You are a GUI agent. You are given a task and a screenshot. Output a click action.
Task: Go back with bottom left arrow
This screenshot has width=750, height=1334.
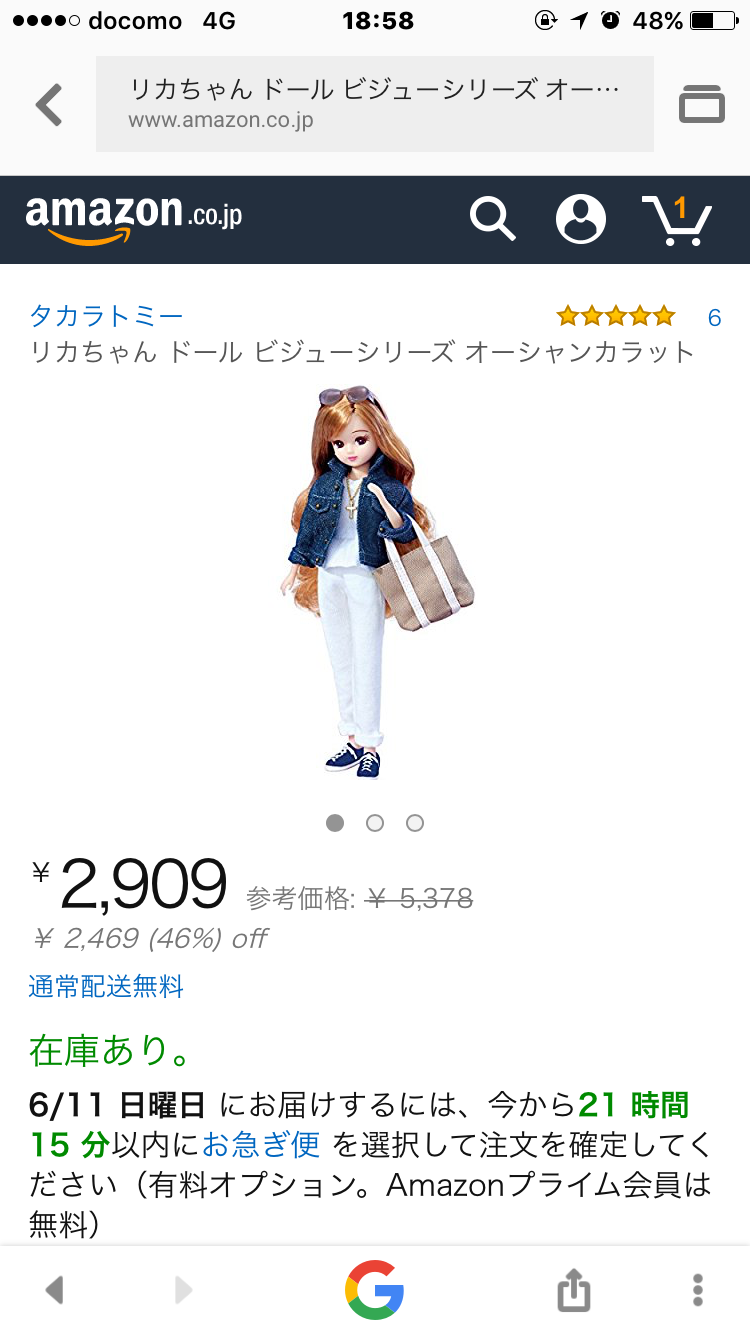point(54,1290)
